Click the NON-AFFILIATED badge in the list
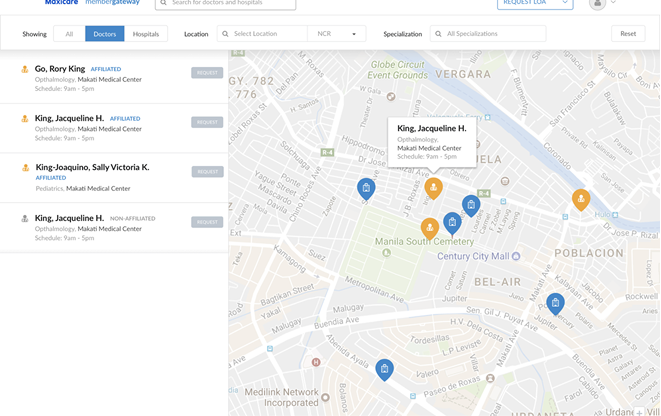 pyautogui.click(x=132, y=218)
